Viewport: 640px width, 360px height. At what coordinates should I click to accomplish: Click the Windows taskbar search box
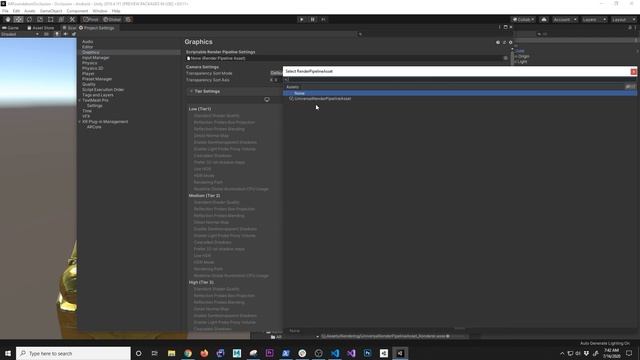(73, 353)
